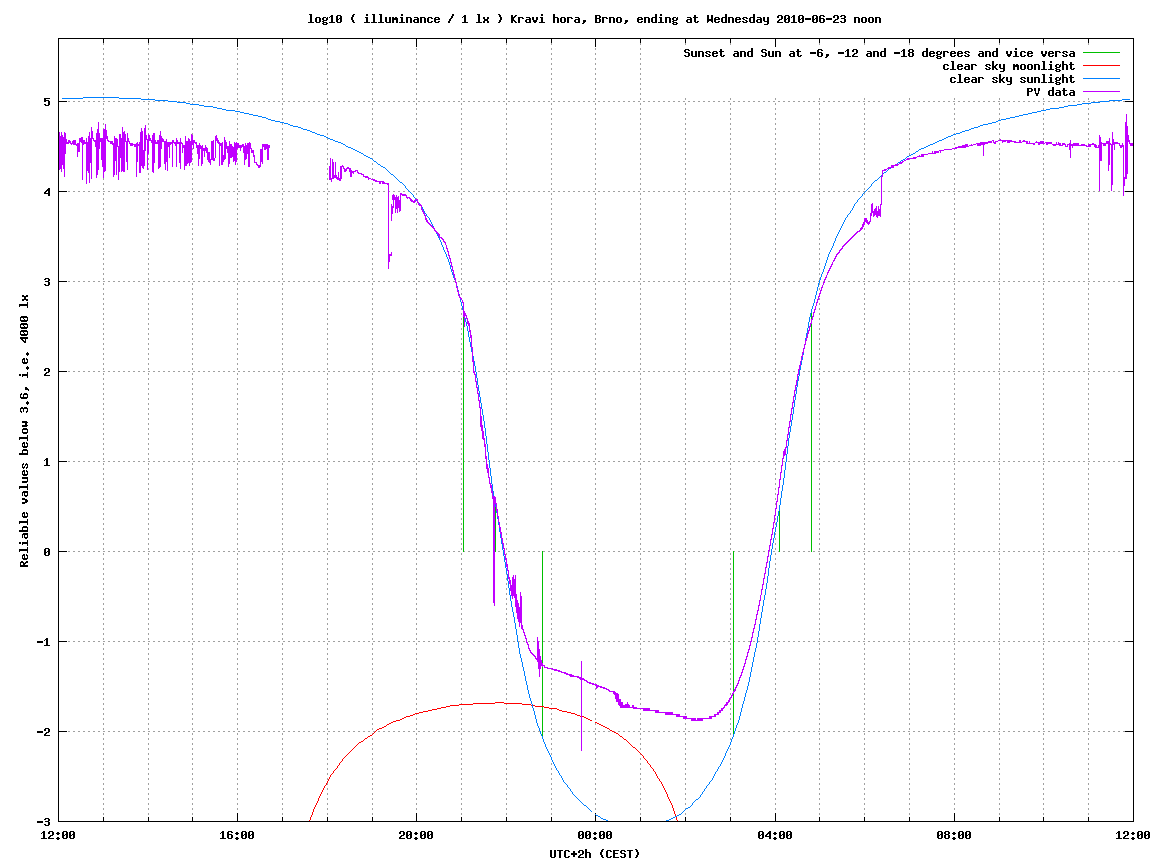Screen dimensions: 1151x863
Task: Click the 'Sunset and Sun at -6, -12 and -18 degrees' legend entry
Action: (x=879, y=53)
